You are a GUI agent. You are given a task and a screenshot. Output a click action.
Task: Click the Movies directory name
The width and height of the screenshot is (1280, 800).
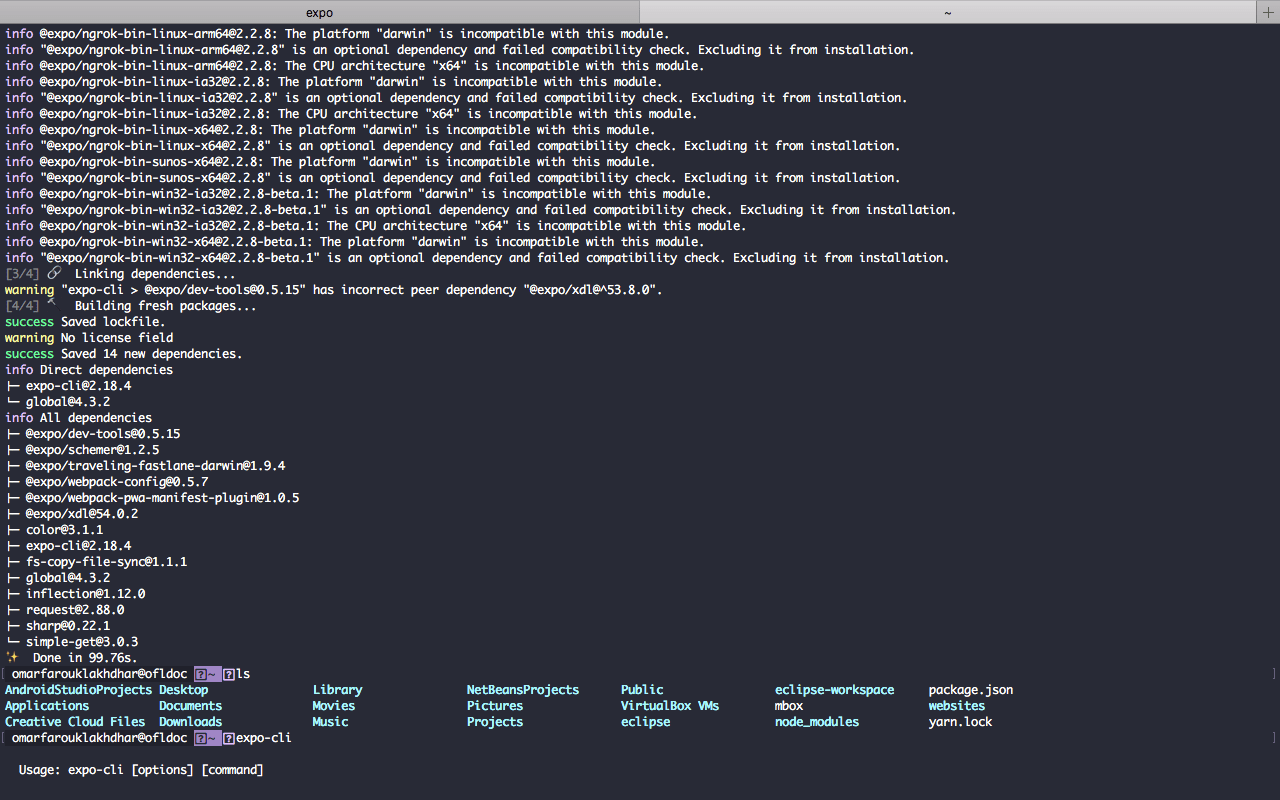(334, 706)
